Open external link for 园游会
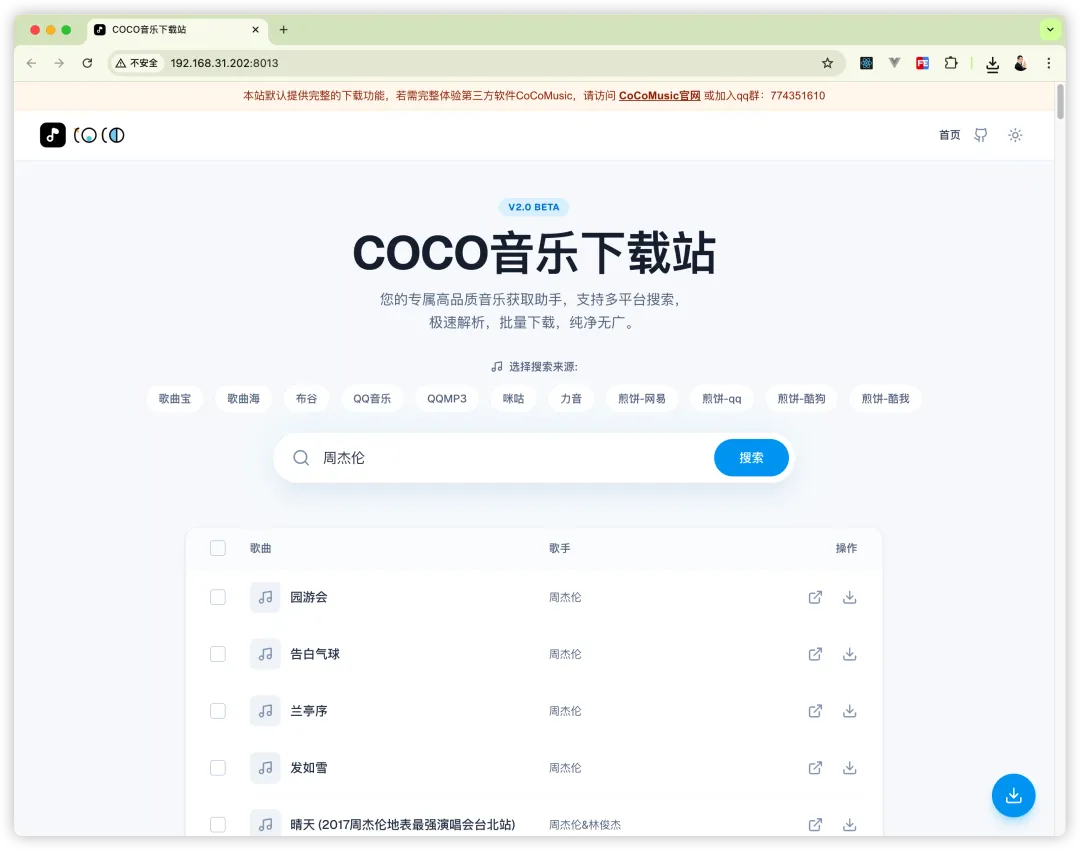1080x850 pixels. coord(815,597)
